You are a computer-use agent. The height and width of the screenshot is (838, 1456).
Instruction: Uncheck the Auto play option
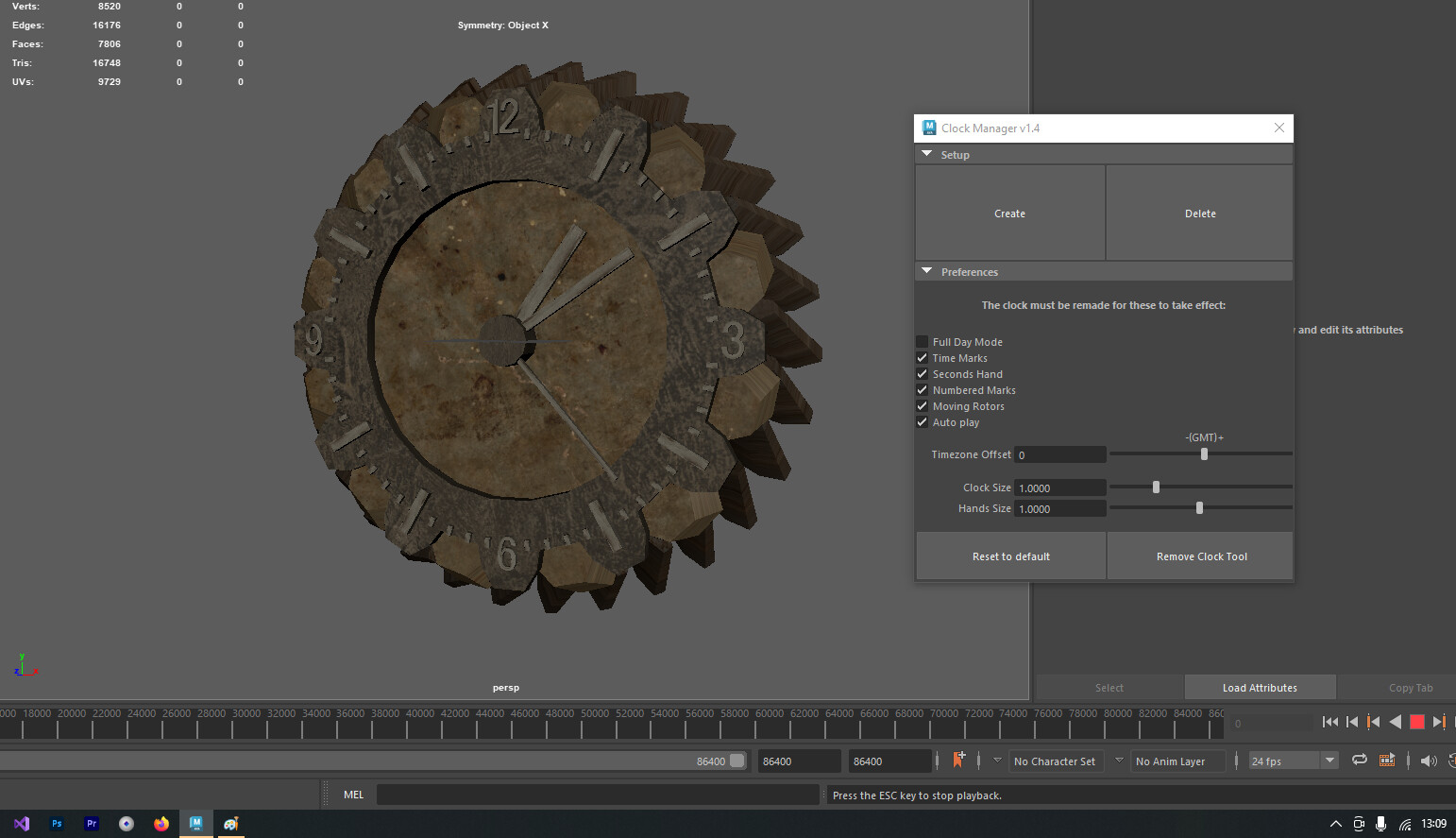pyautogui.click(x=923, y=422)
